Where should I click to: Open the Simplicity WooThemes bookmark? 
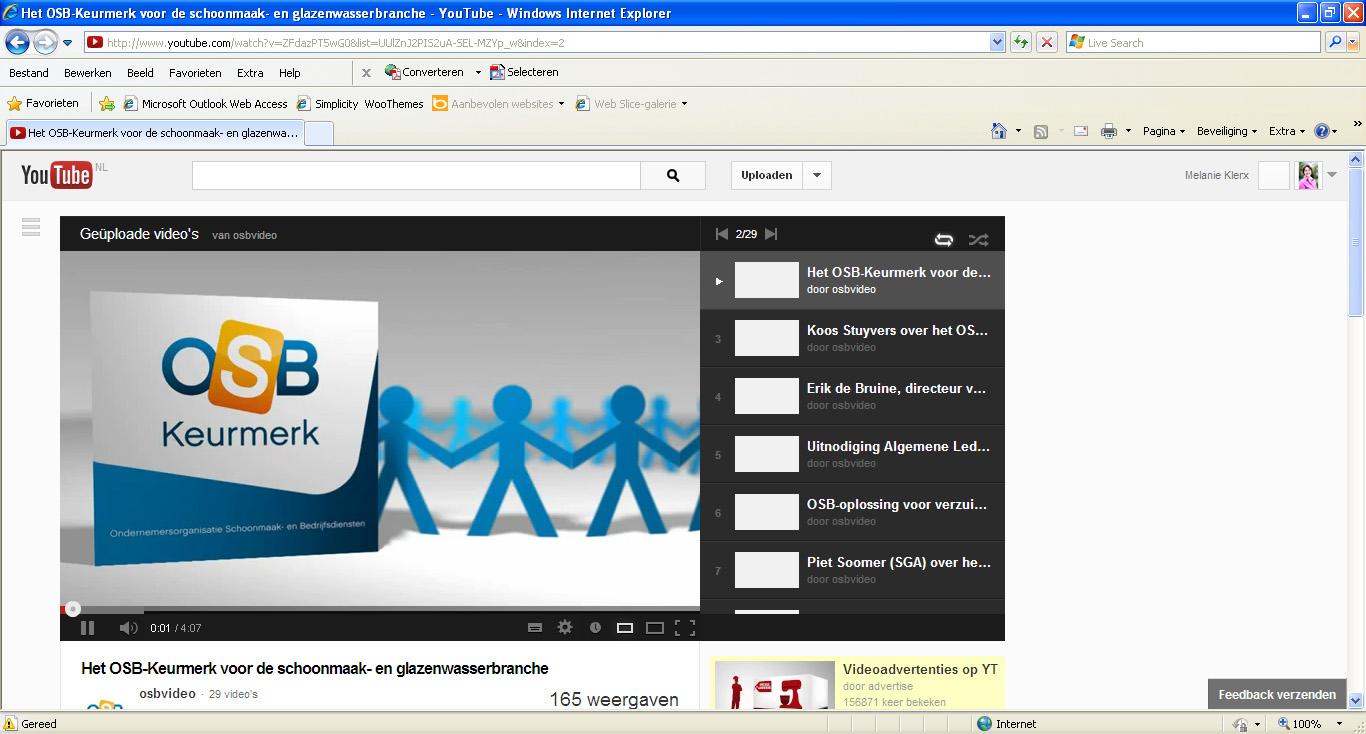359,104
